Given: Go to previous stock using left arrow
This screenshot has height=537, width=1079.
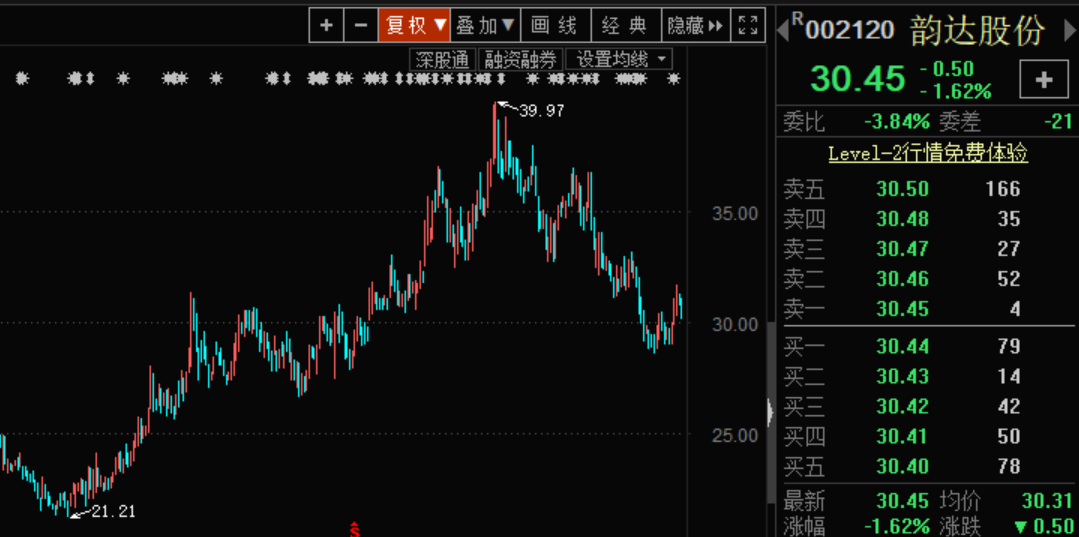Looking at the screenshot, I should point(782,30).
